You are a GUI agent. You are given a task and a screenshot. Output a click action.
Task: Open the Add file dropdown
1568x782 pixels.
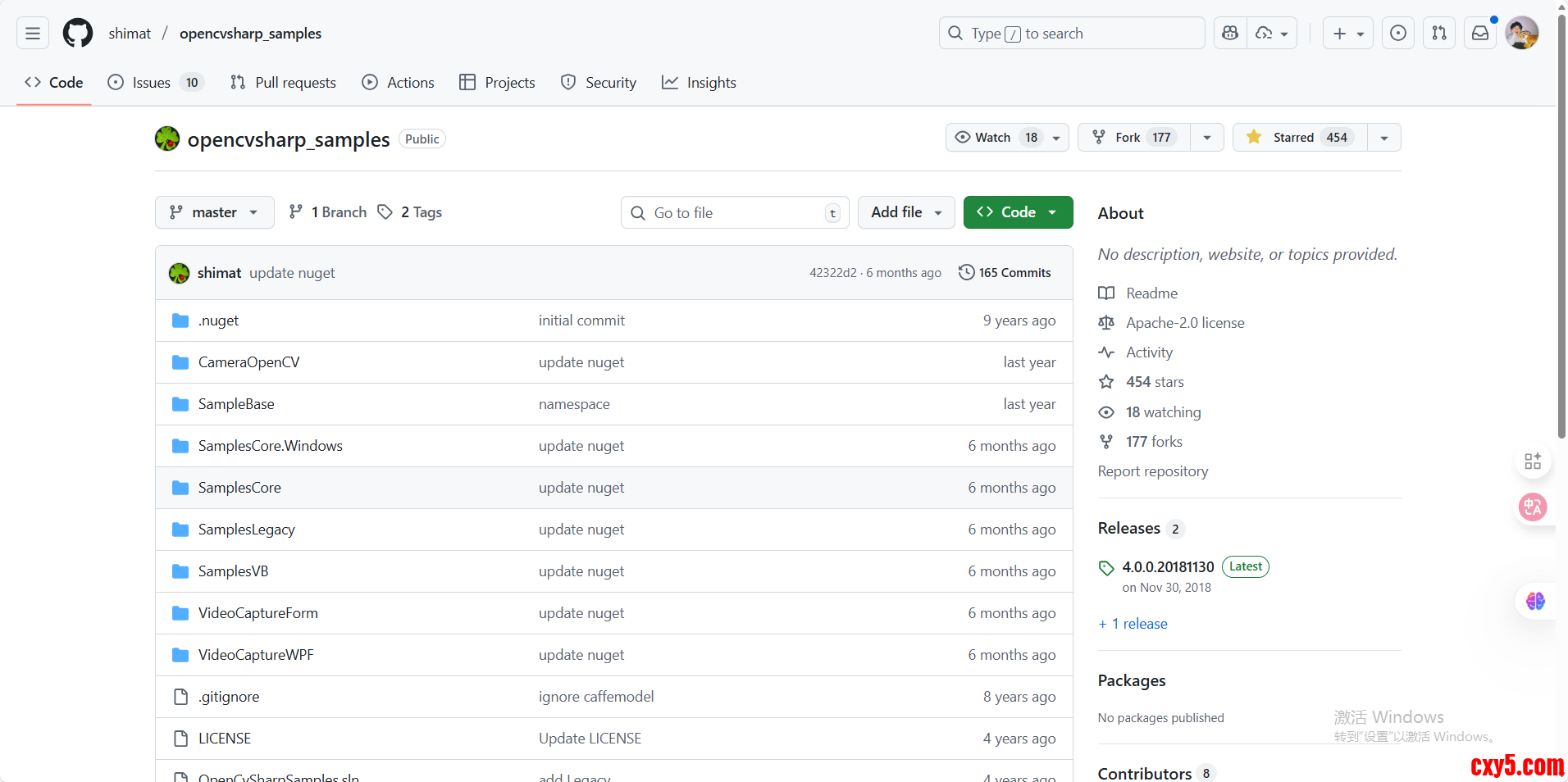click(905, 212)
